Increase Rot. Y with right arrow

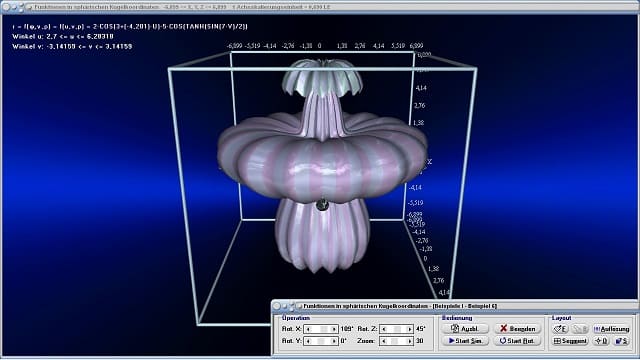point(334,341)
